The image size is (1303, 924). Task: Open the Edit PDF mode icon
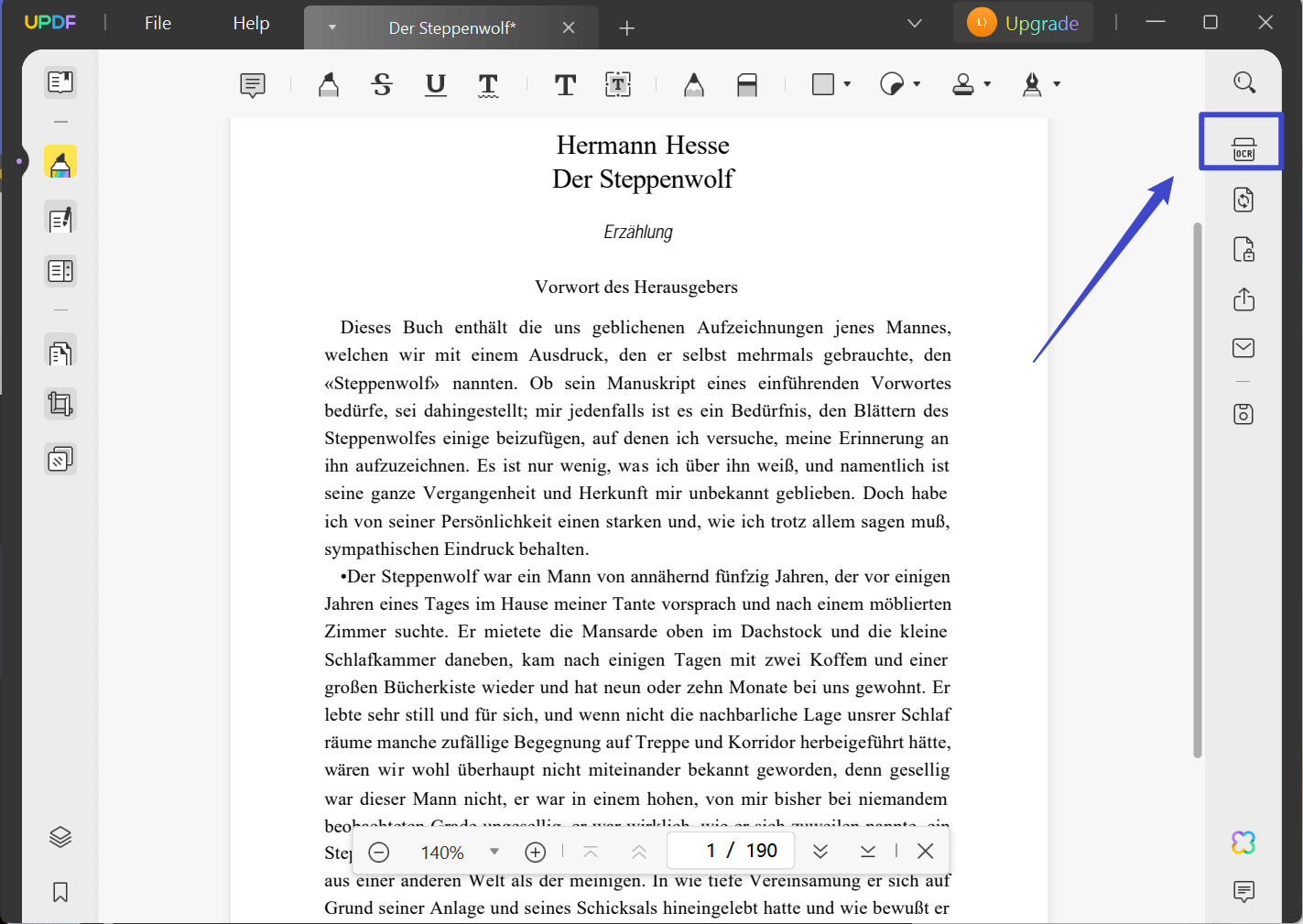(60, 219)
